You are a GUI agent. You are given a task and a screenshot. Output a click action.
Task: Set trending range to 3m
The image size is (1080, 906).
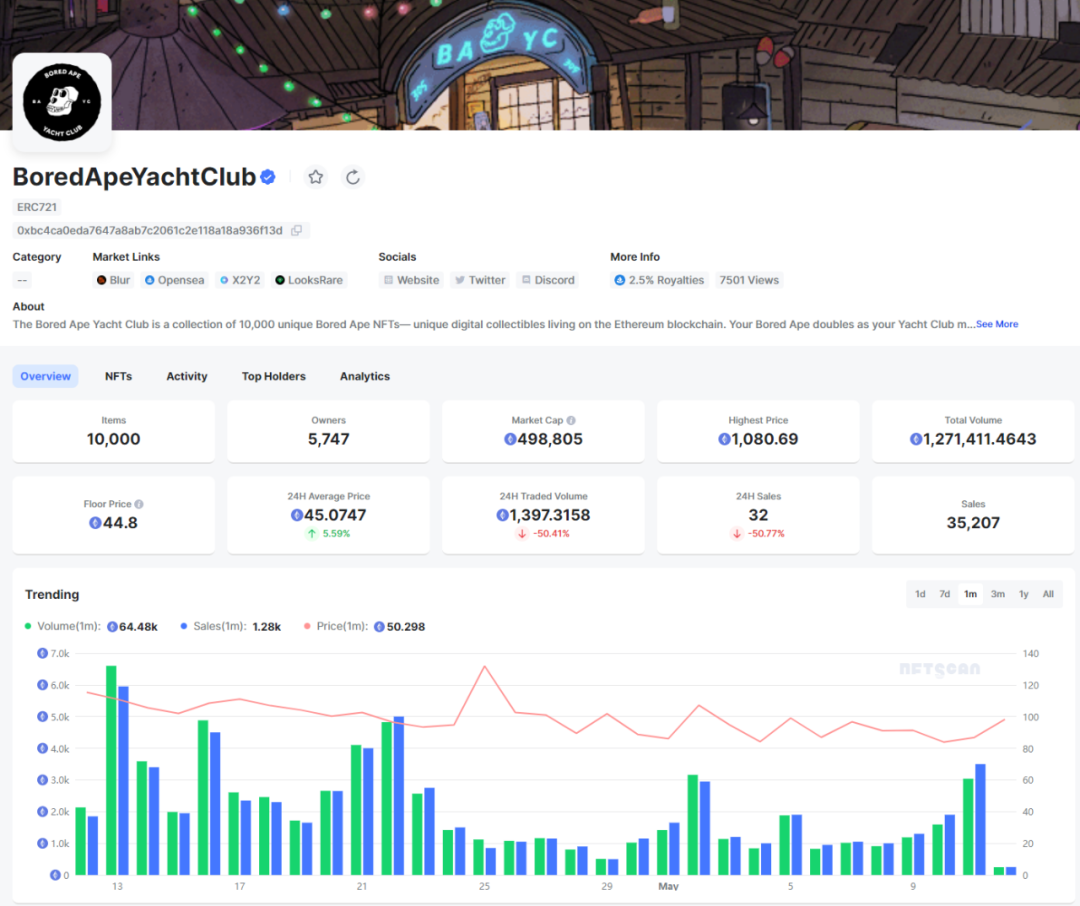997,594
